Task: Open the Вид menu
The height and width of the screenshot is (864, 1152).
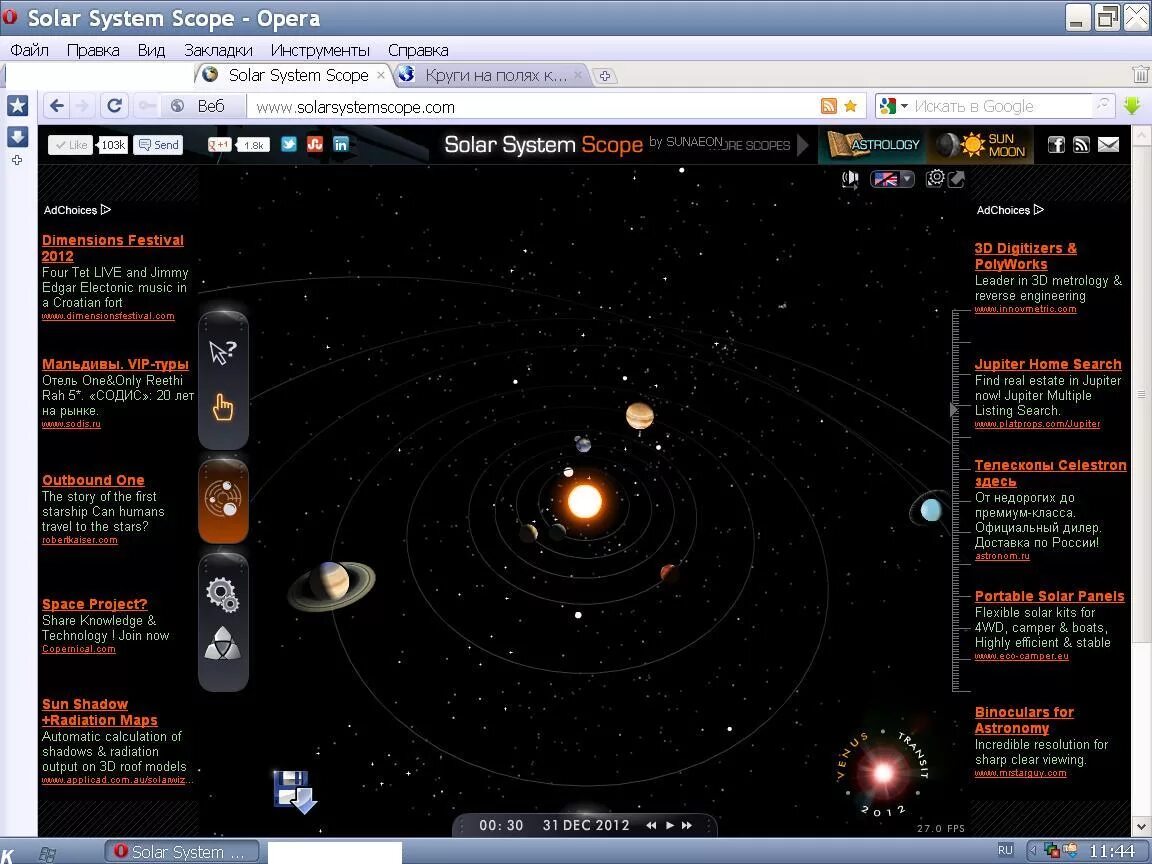Action: (151, 50)
